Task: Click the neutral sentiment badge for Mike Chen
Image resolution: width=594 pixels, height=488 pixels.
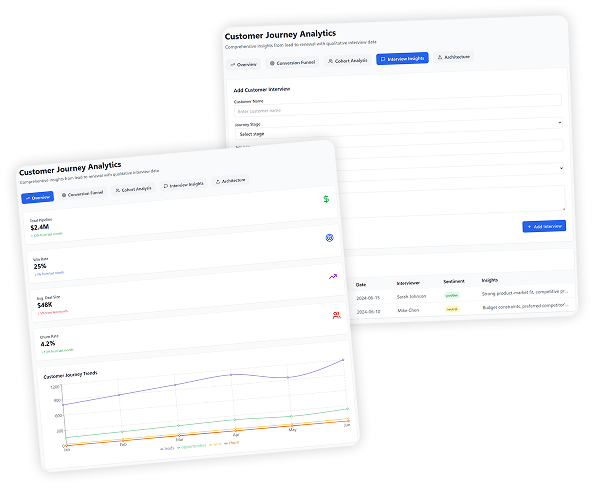Action: coord(452,309)
